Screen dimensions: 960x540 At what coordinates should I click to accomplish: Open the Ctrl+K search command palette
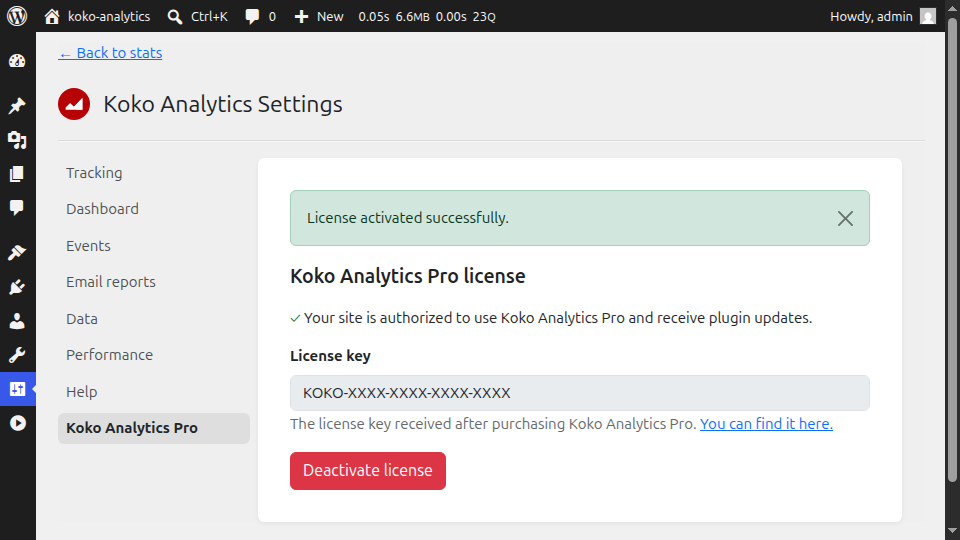[198, 17]
